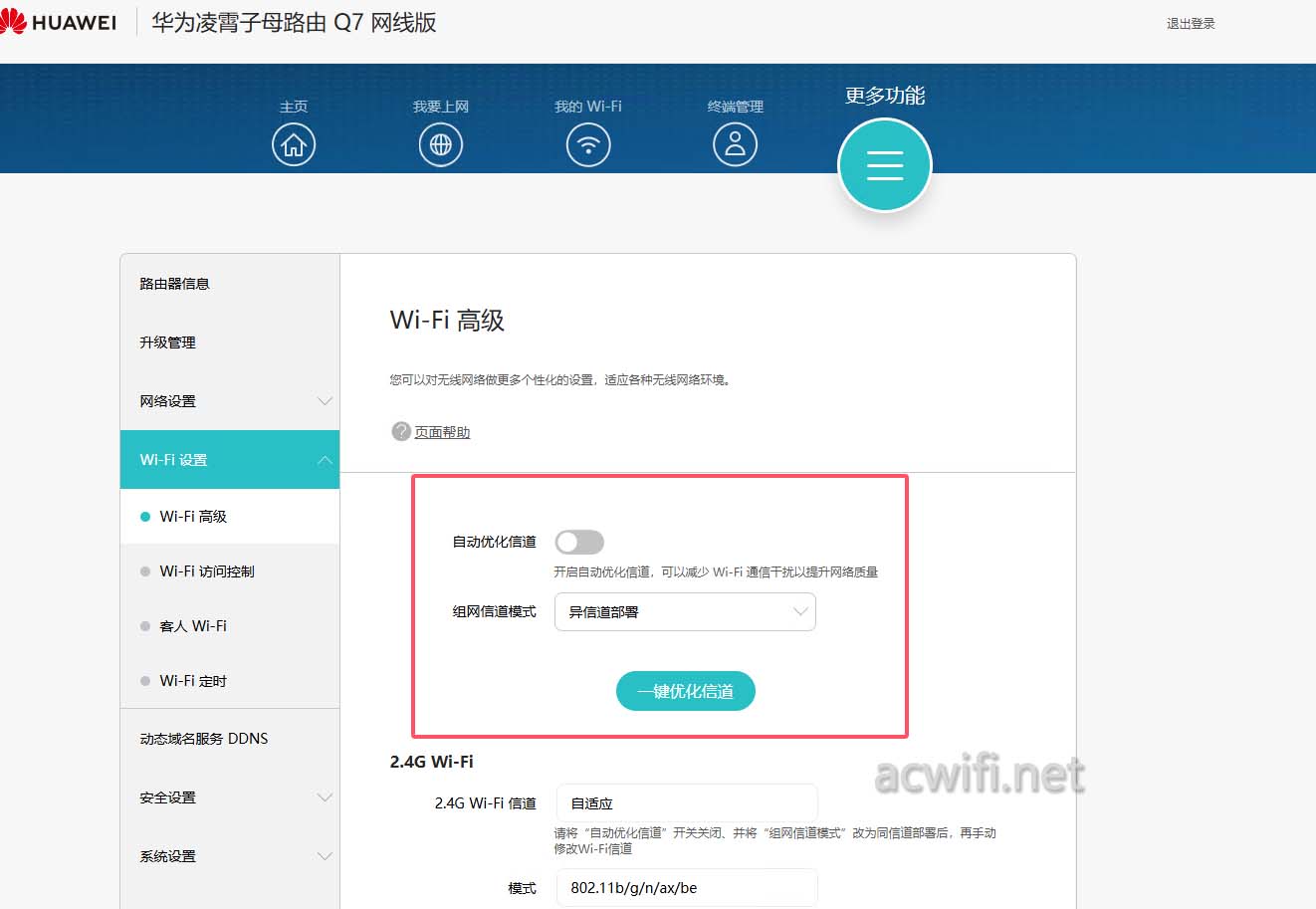Click the 我要上网 tab label
The image size is (1316, 909).
click(x=441, y=107)
